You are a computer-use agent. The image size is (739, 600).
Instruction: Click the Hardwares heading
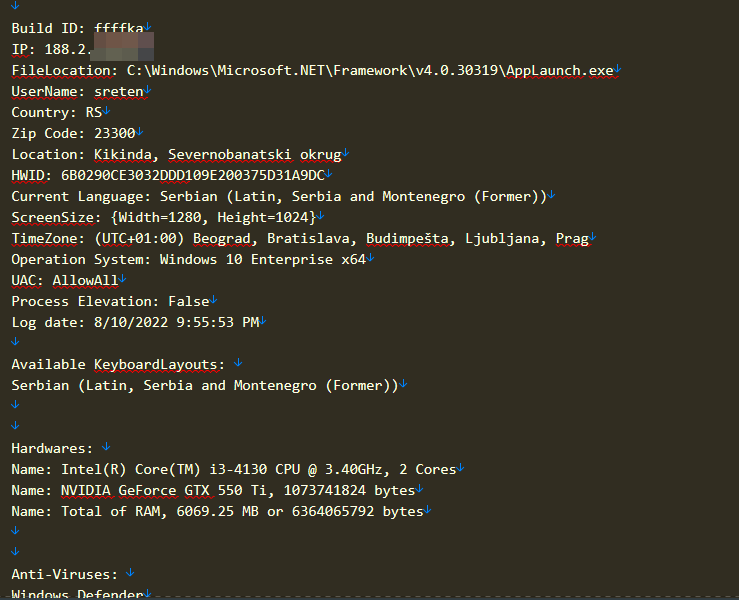pyautogui.click(x=52, y=448)
